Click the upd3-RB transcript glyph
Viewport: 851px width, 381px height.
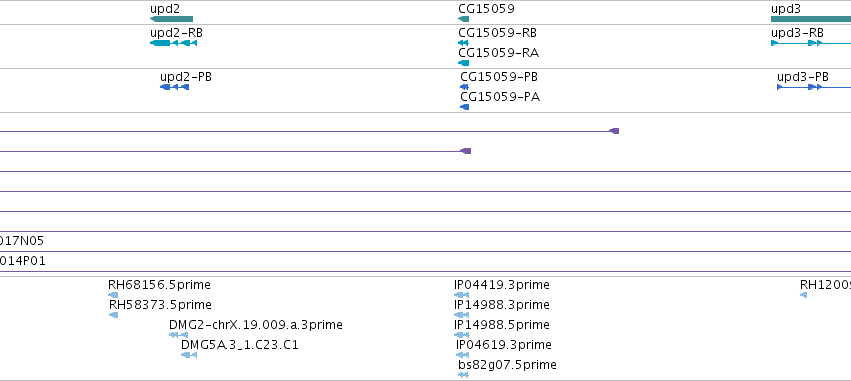click(811, 43)
